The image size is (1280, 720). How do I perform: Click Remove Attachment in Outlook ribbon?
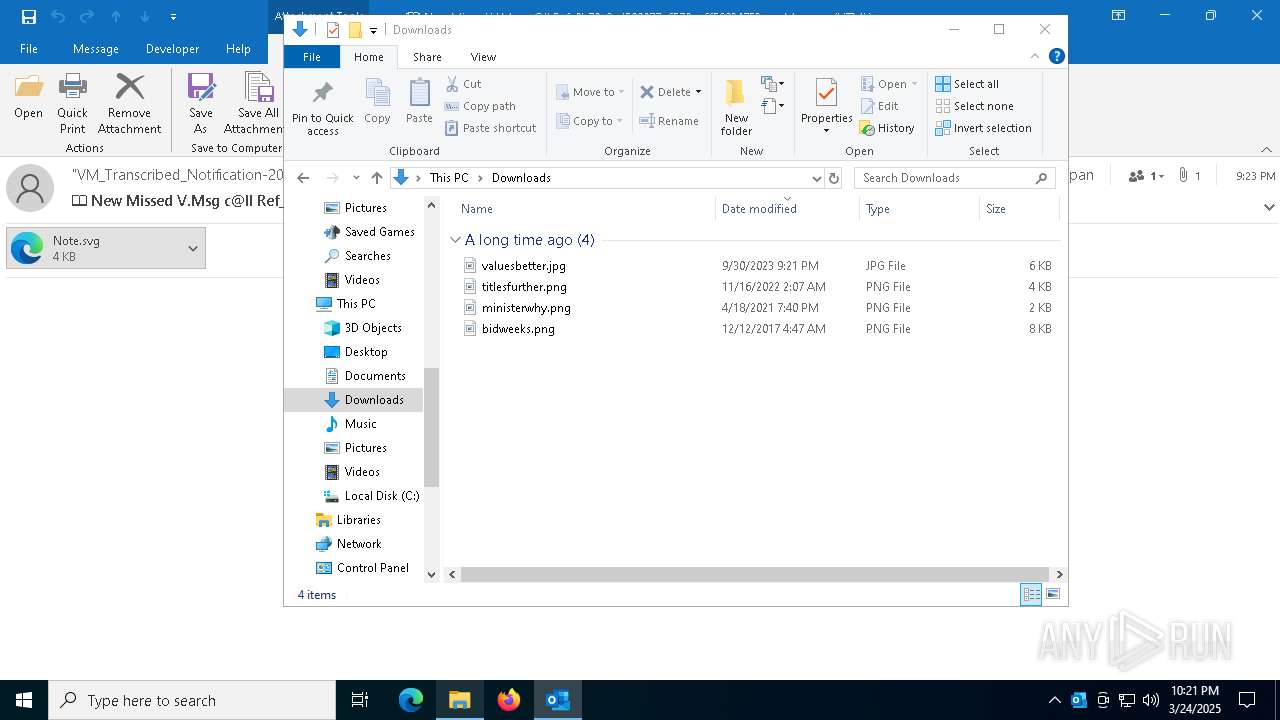129,103
